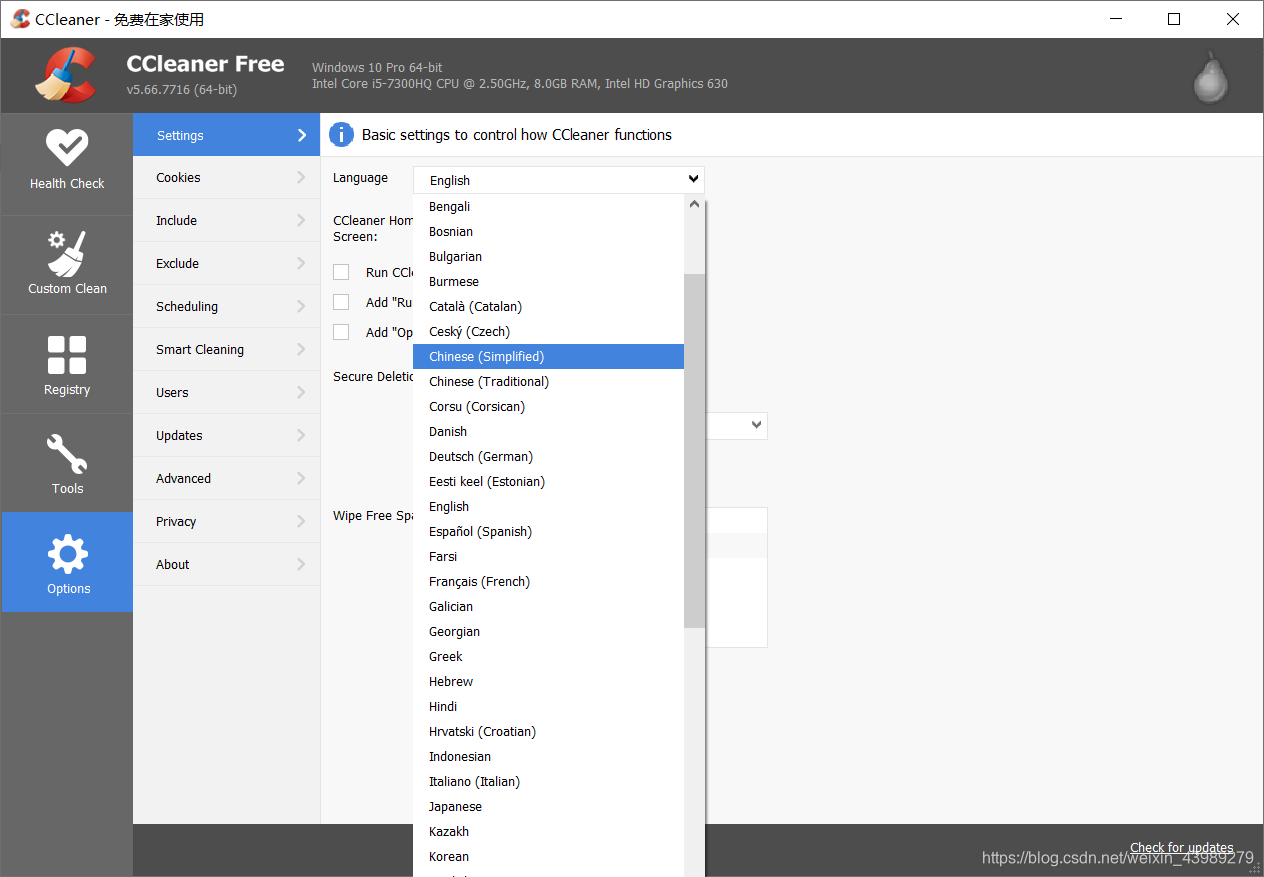Select Corsu (Corsican) language
This screenshot has width=1264, height=877.
click(548, 407)
